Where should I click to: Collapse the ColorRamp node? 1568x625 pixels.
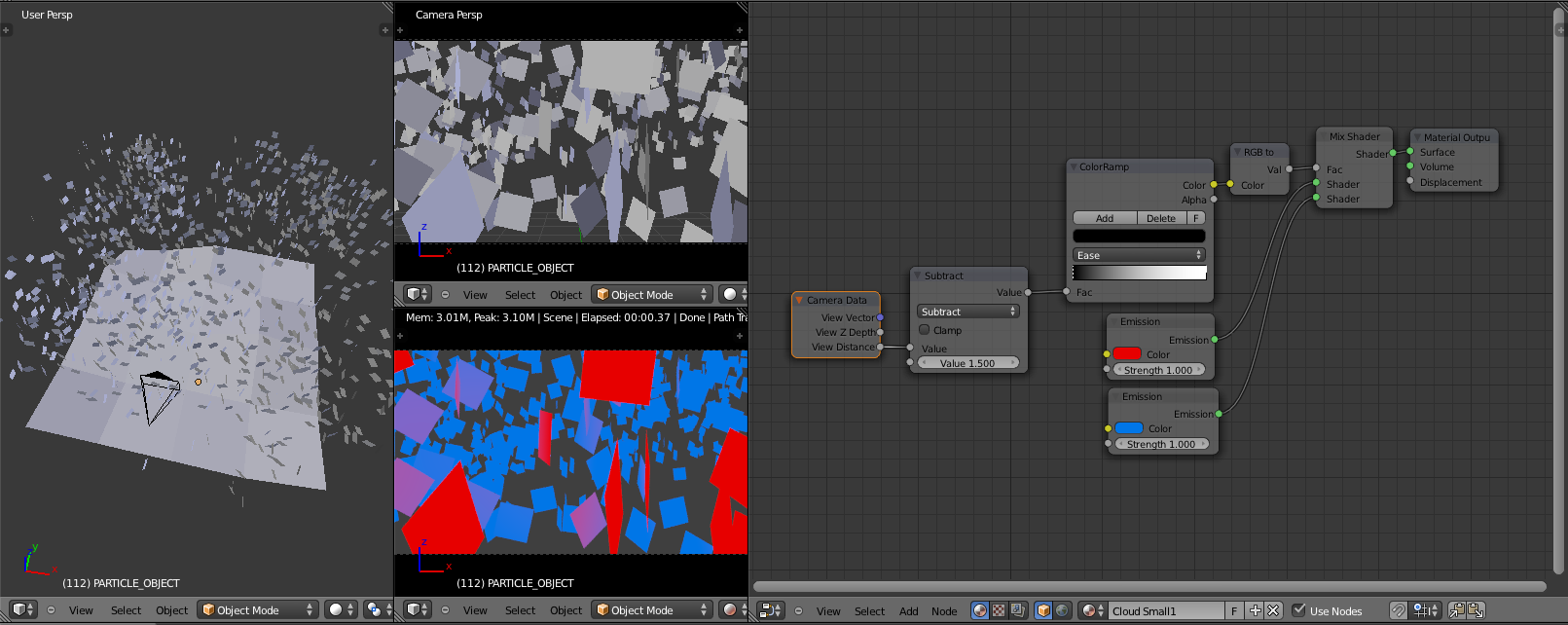pyautogui.click(x=1074, y=166)
